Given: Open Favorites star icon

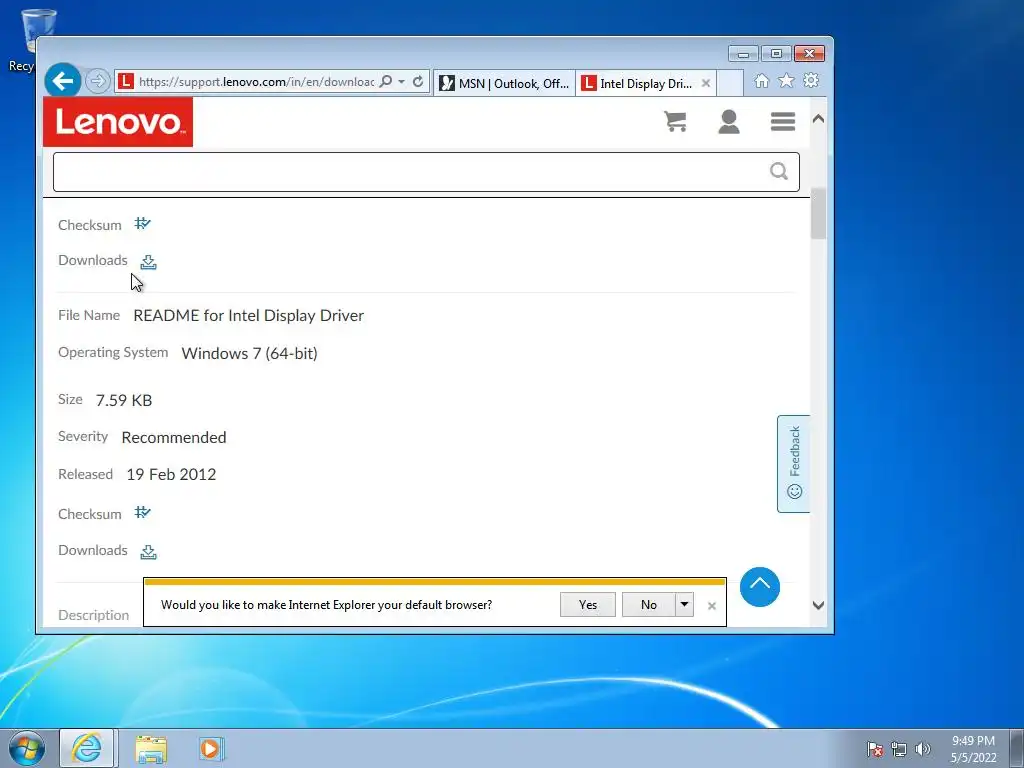Looking at the screenshot, I should click(x=786, y=80).
